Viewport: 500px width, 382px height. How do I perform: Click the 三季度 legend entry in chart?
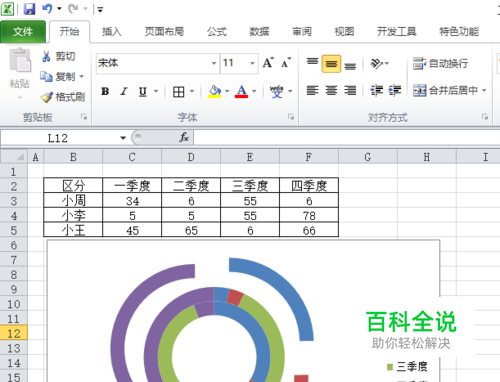[407, 367]
